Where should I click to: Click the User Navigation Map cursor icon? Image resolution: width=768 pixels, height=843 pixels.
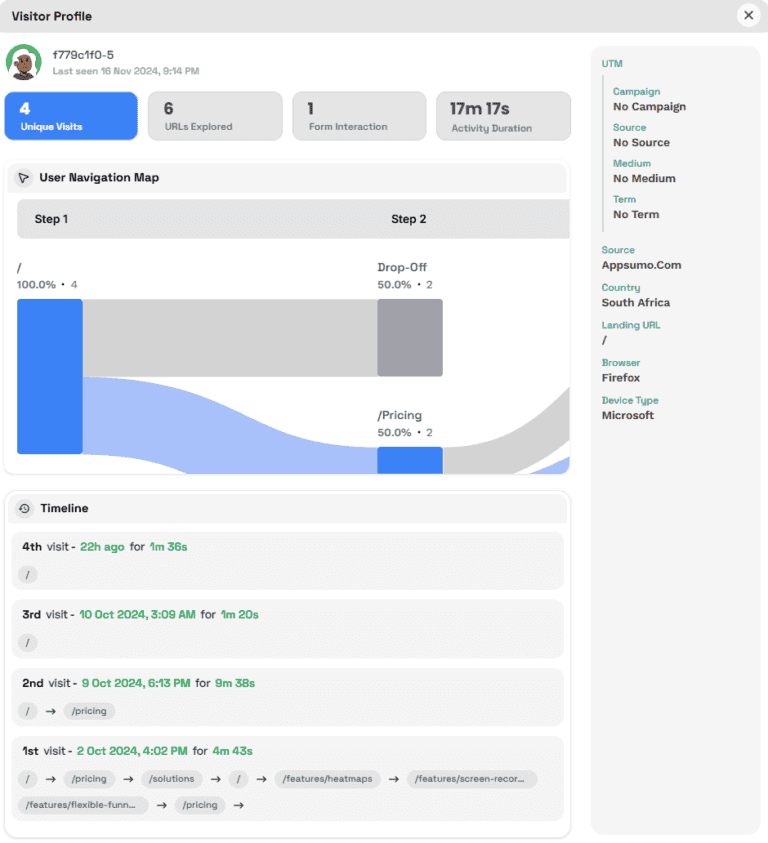pos(23,178)
